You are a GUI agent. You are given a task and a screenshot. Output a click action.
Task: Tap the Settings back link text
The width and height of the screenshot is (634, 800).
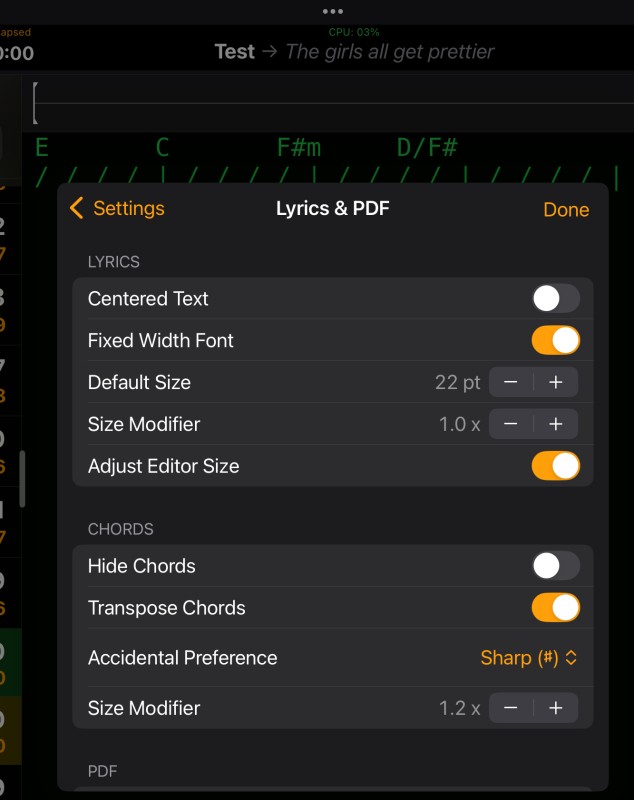click(128, 208)
